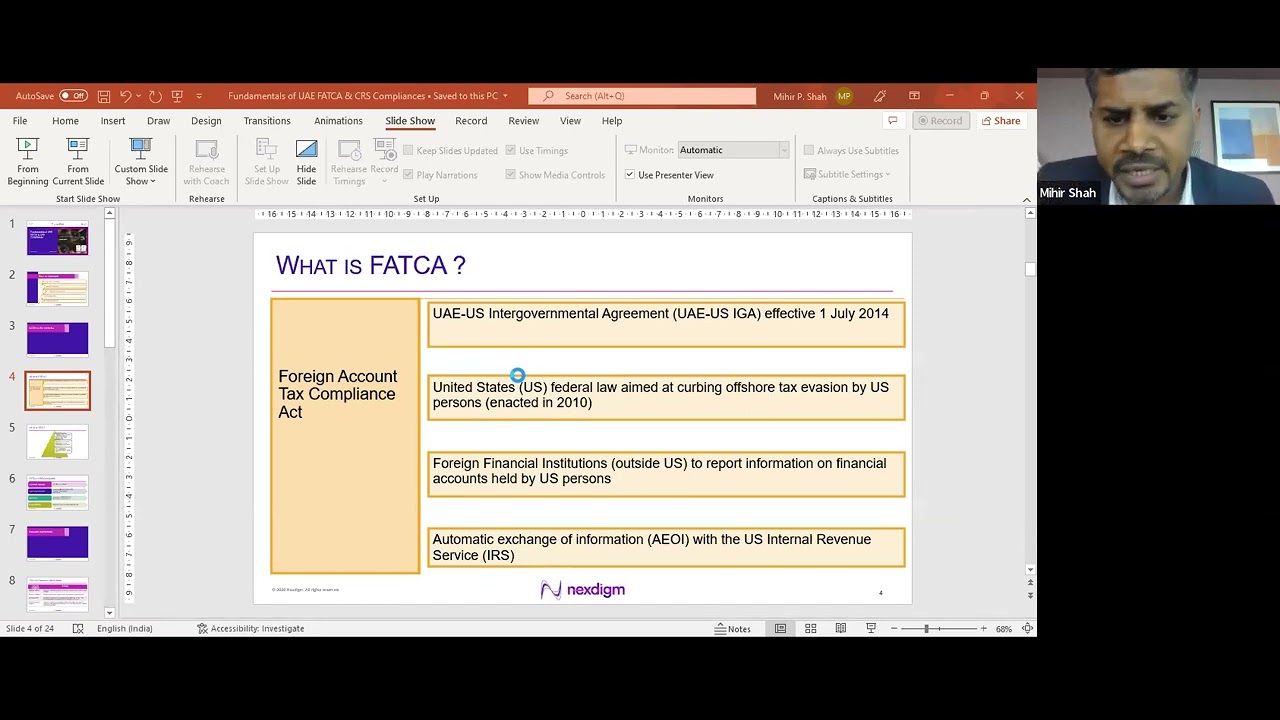Select slide 5 thumbnail
1280x720 pixels.
[x=57, y=442]
